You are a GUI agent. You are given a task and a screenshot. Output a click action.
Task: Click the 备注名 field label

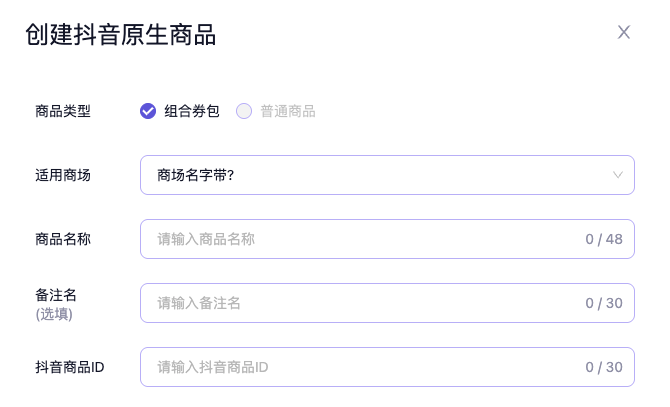coord(56,294)
